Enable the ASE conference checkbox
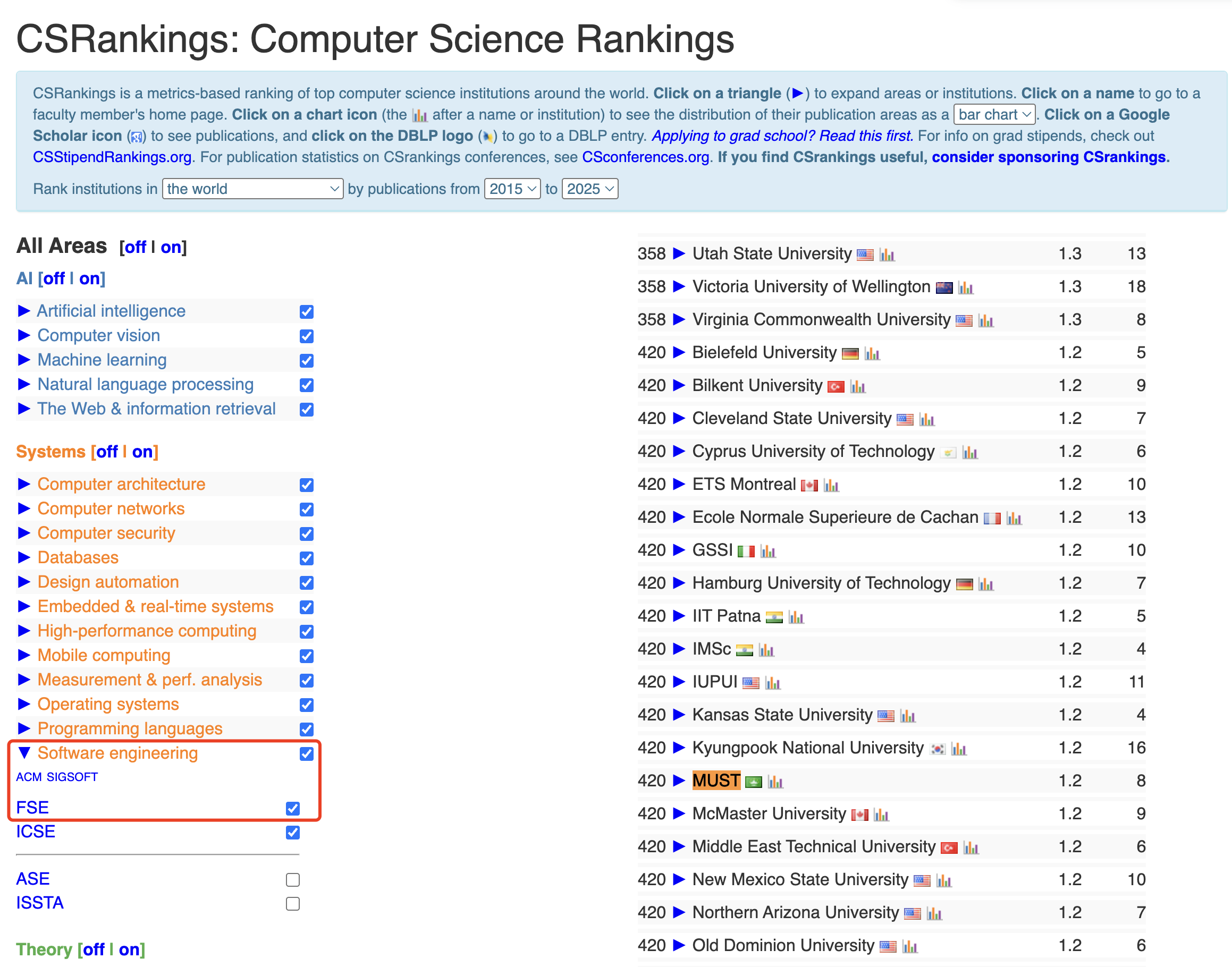Viewport: 1232px width, 967px height. pos(293,879)
